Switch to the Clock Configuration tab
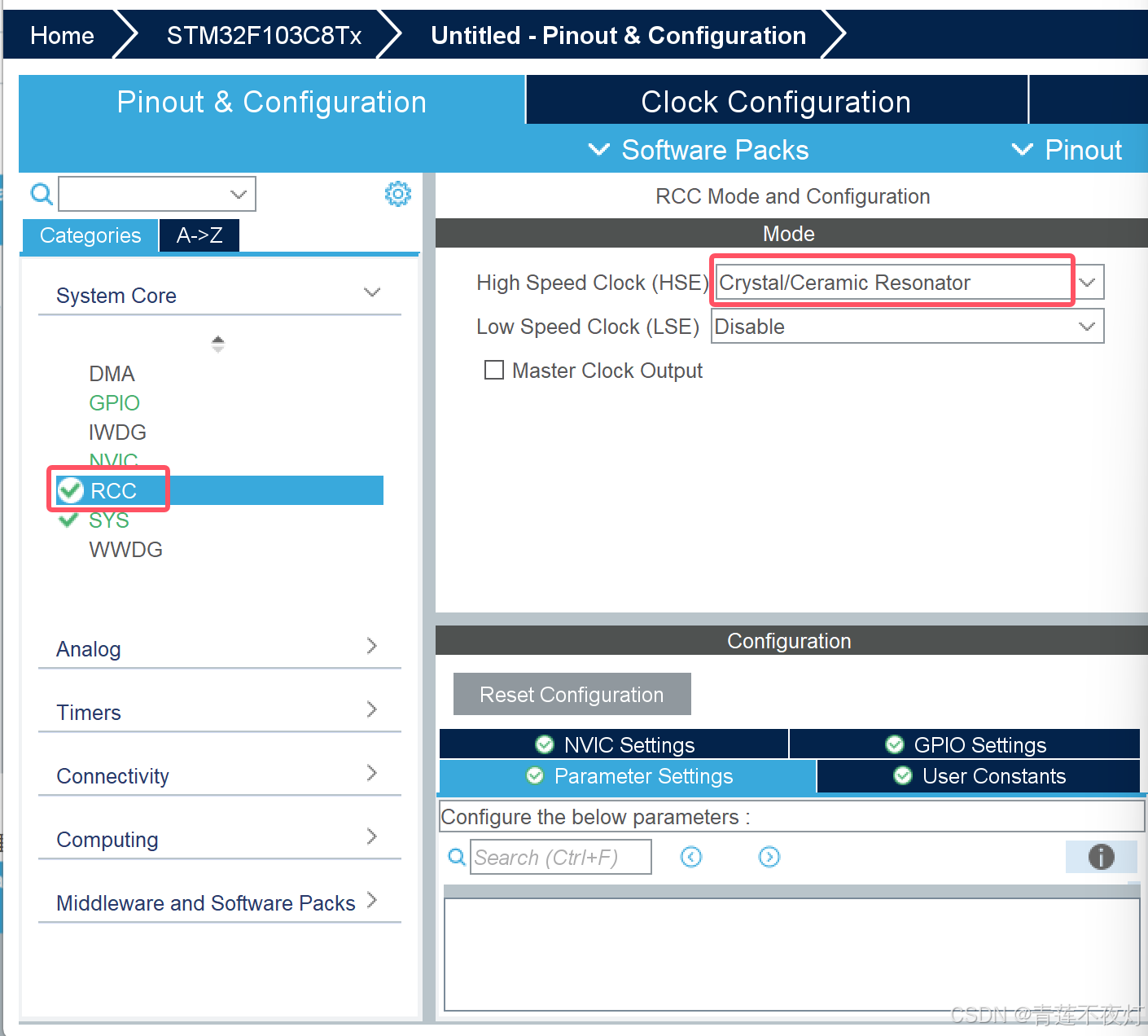The width and height of the screenshot is (1148, 1036). (x=777, y=100)
